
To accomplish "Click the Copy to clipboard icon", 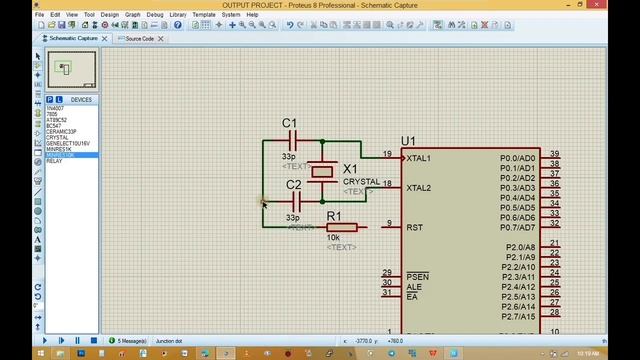I will pyautogui.click(x=324, y=25).
